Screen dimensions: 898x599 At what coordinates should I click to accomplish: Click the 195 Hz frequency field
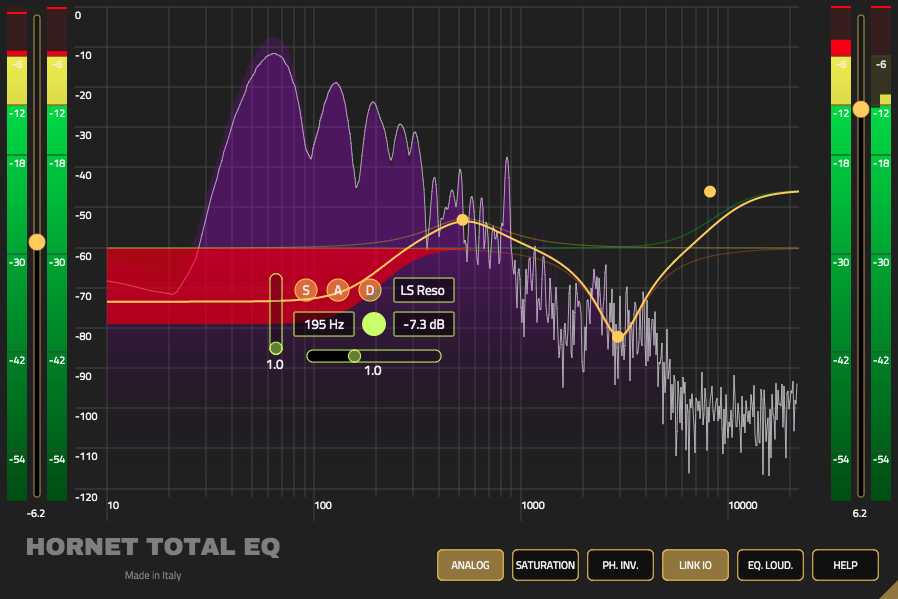point(324,324)
